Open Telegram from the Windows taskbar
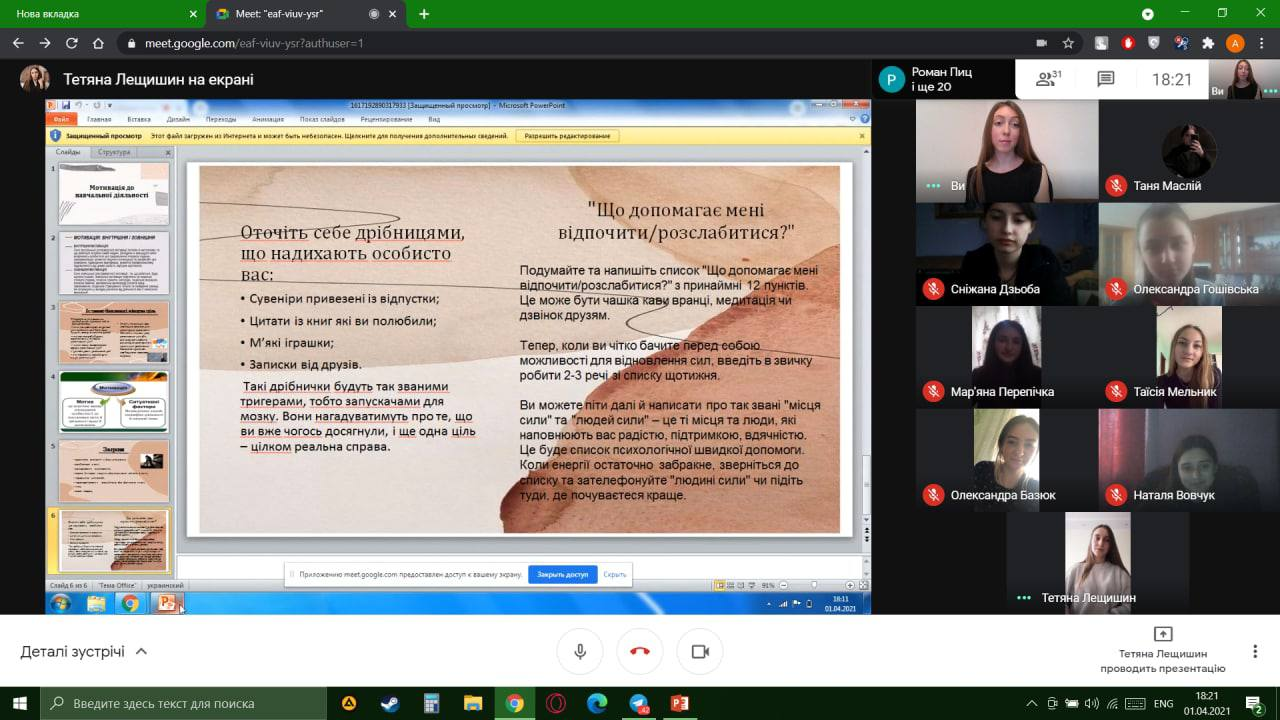Viewport: 1280px width, 720px height. (638, 703)
